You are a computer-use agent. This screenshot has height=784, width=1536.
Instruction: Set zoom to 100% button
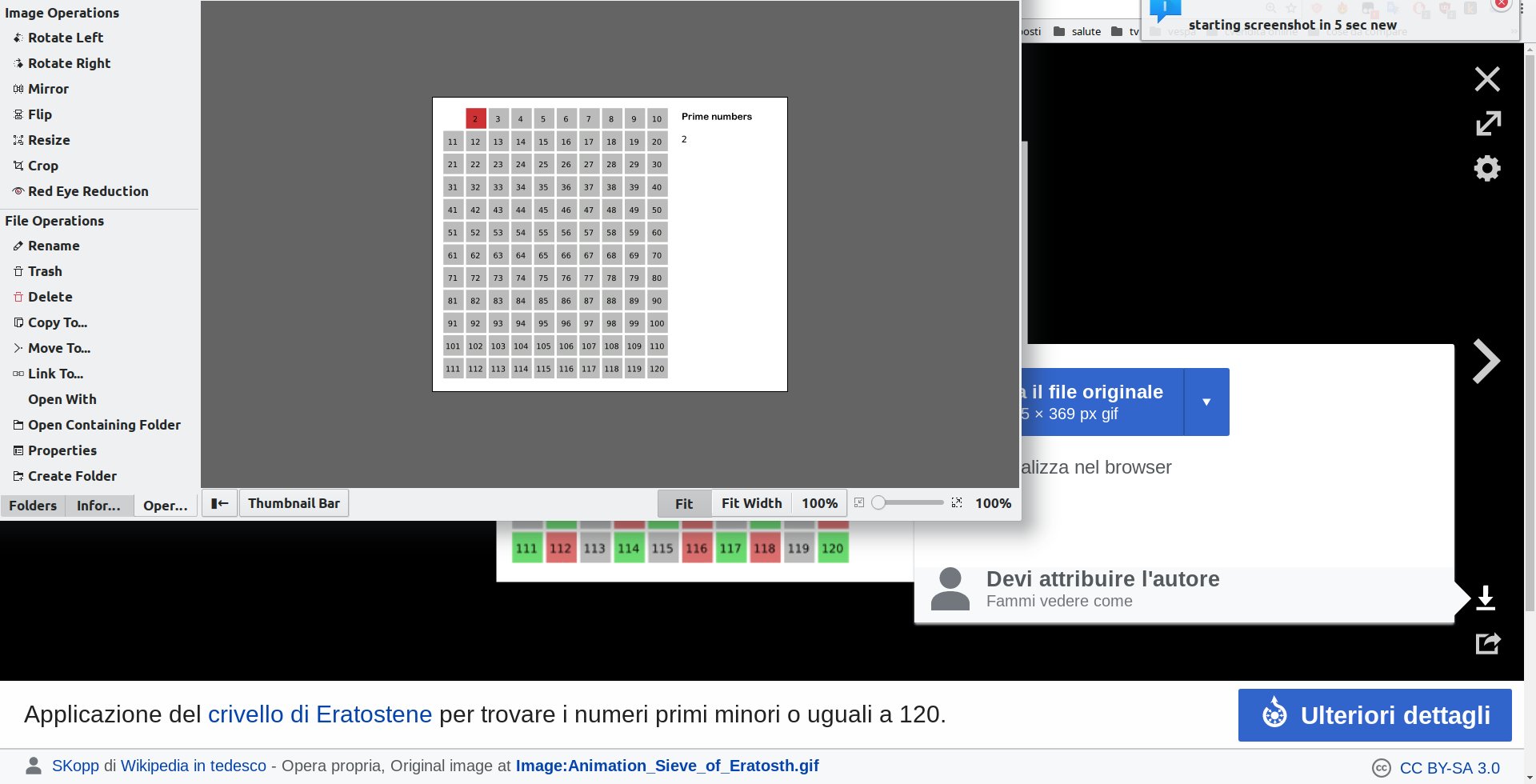[x=819, y=503]
